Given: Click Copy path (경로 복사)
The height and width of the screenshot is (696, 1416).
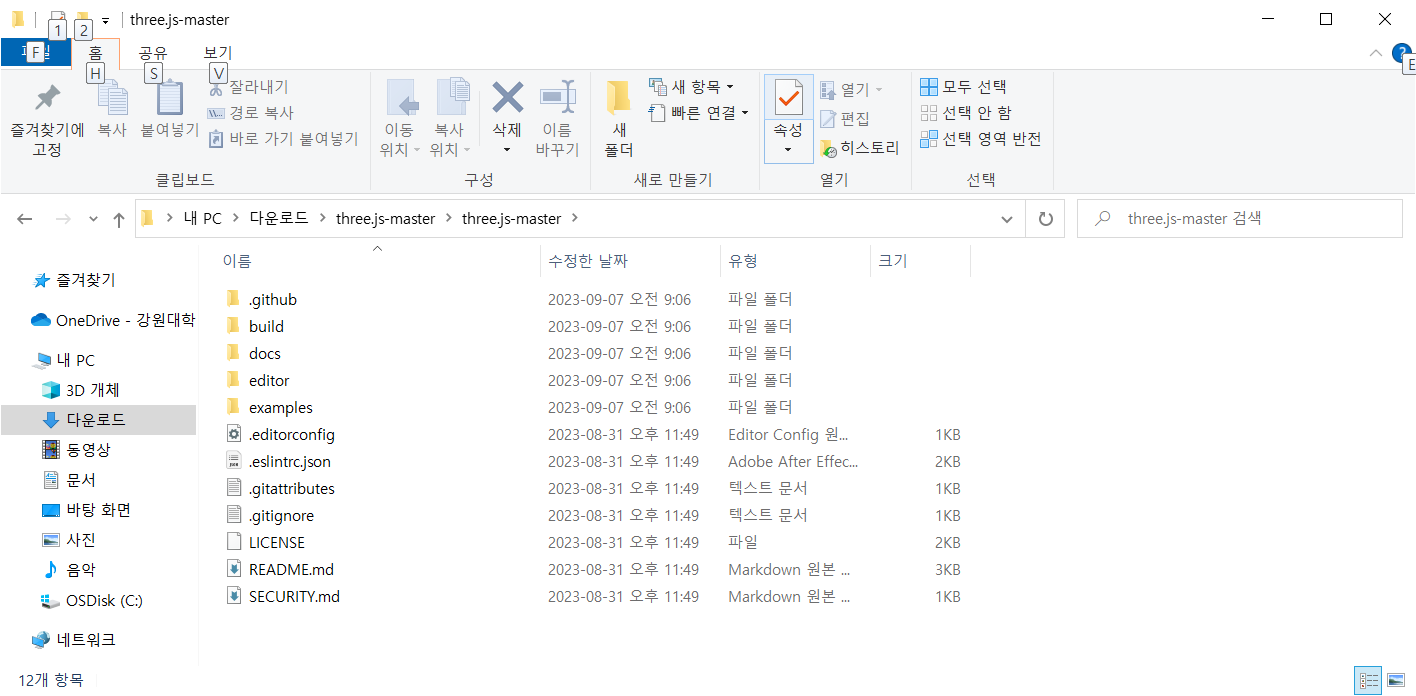Looking at the screenshot, I should (x=250, y=113).
